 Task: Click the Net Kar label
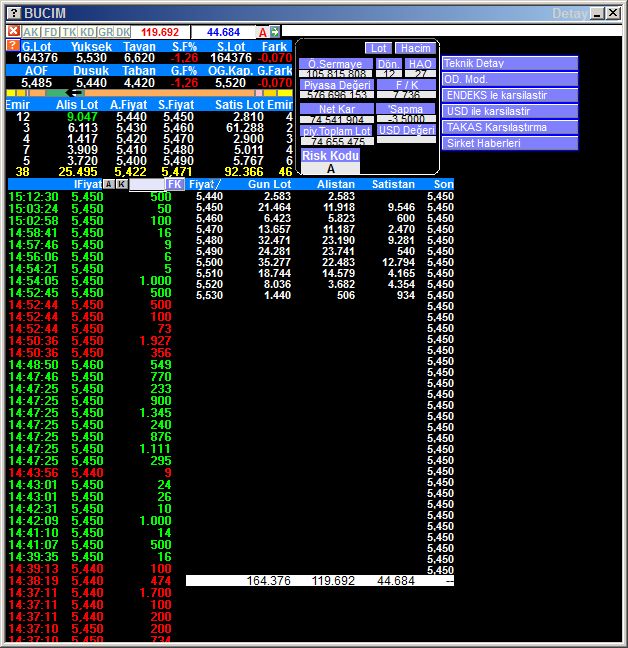click(337, 109)
